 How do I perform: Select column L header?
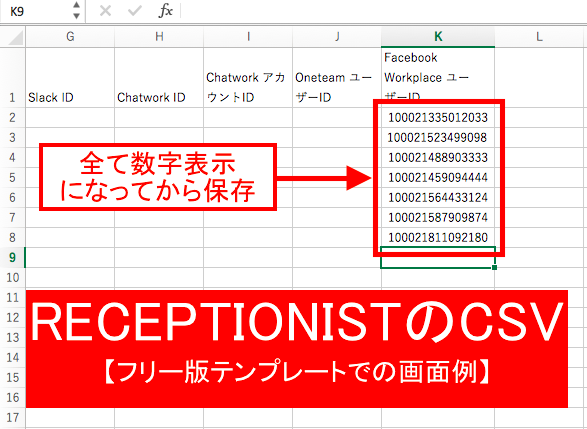pyautogui.click(x=539, y=37)
